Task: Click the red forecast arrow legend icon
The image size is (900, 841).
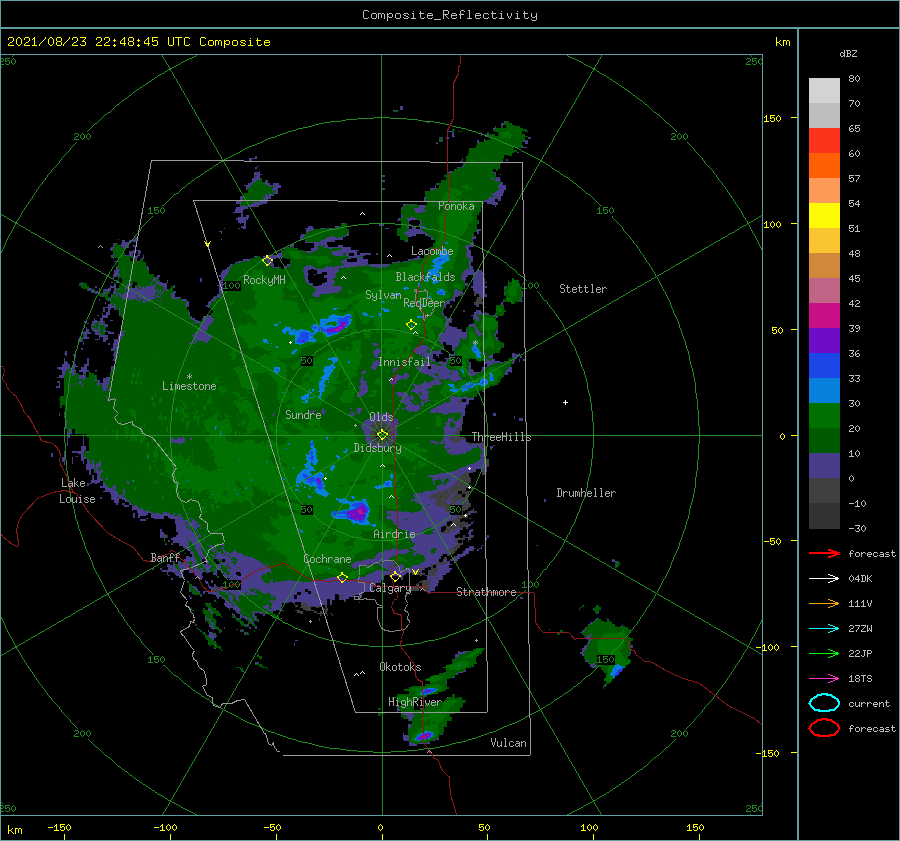Action: (824, 553)
